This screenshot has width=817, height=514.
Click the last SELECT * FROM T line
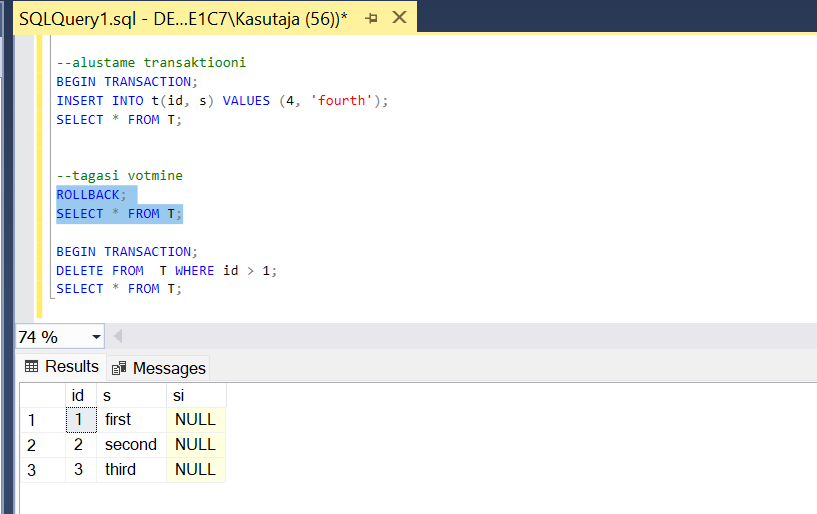pos(119,289)
